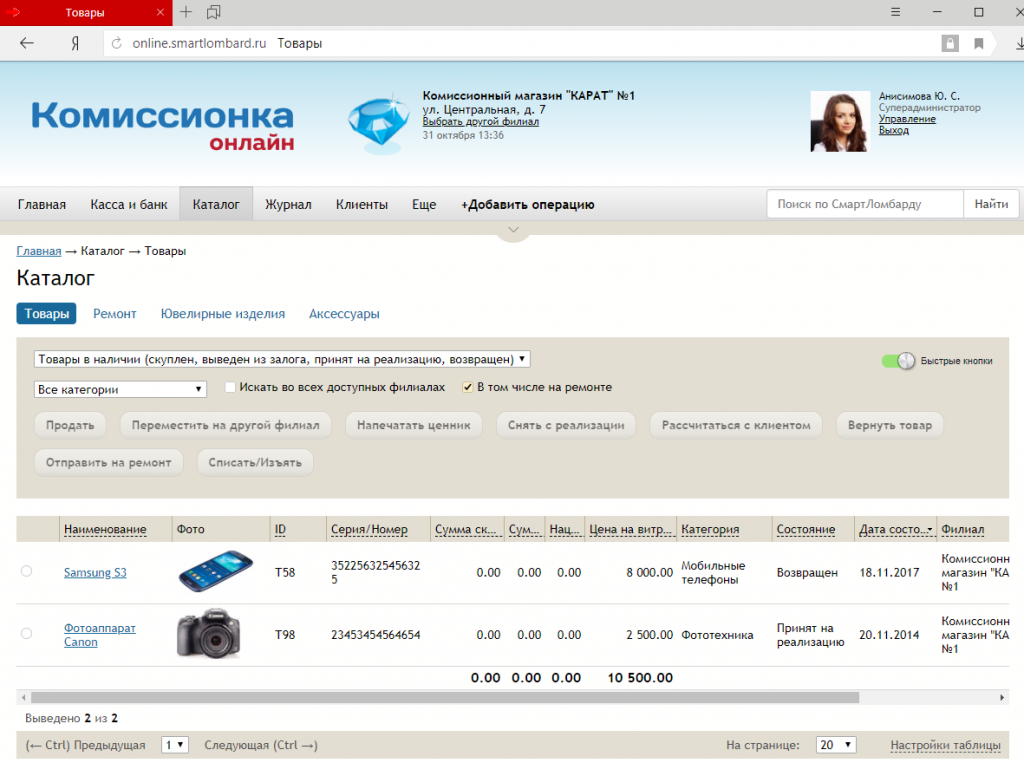1024x763 pixels.
Task: Open the Клиенты menu
Action: click(362, 204)
